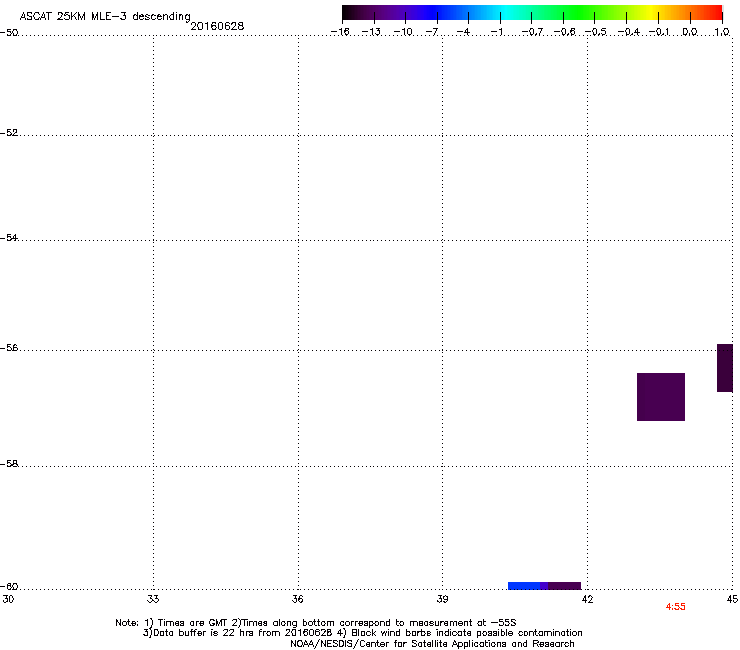This screenshot has width=740, height=650.
Task: Click the 39 longitude axis label
Action: point(442,599)
